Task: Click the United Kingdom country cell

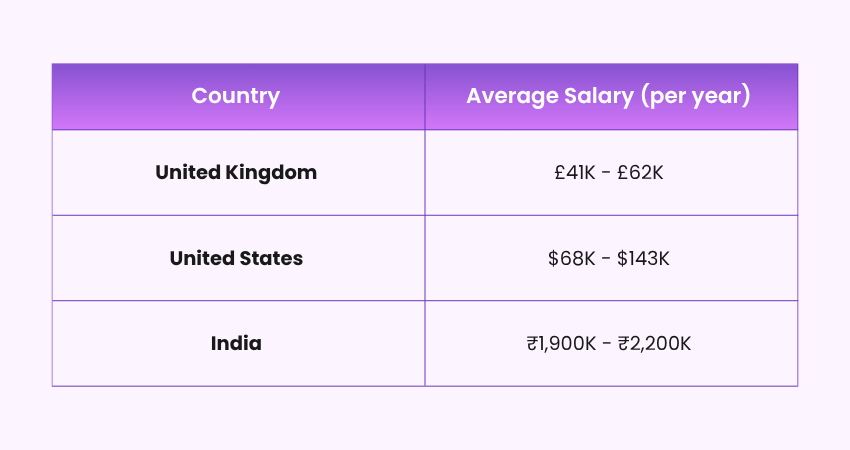Action: (x=236, y=172)
